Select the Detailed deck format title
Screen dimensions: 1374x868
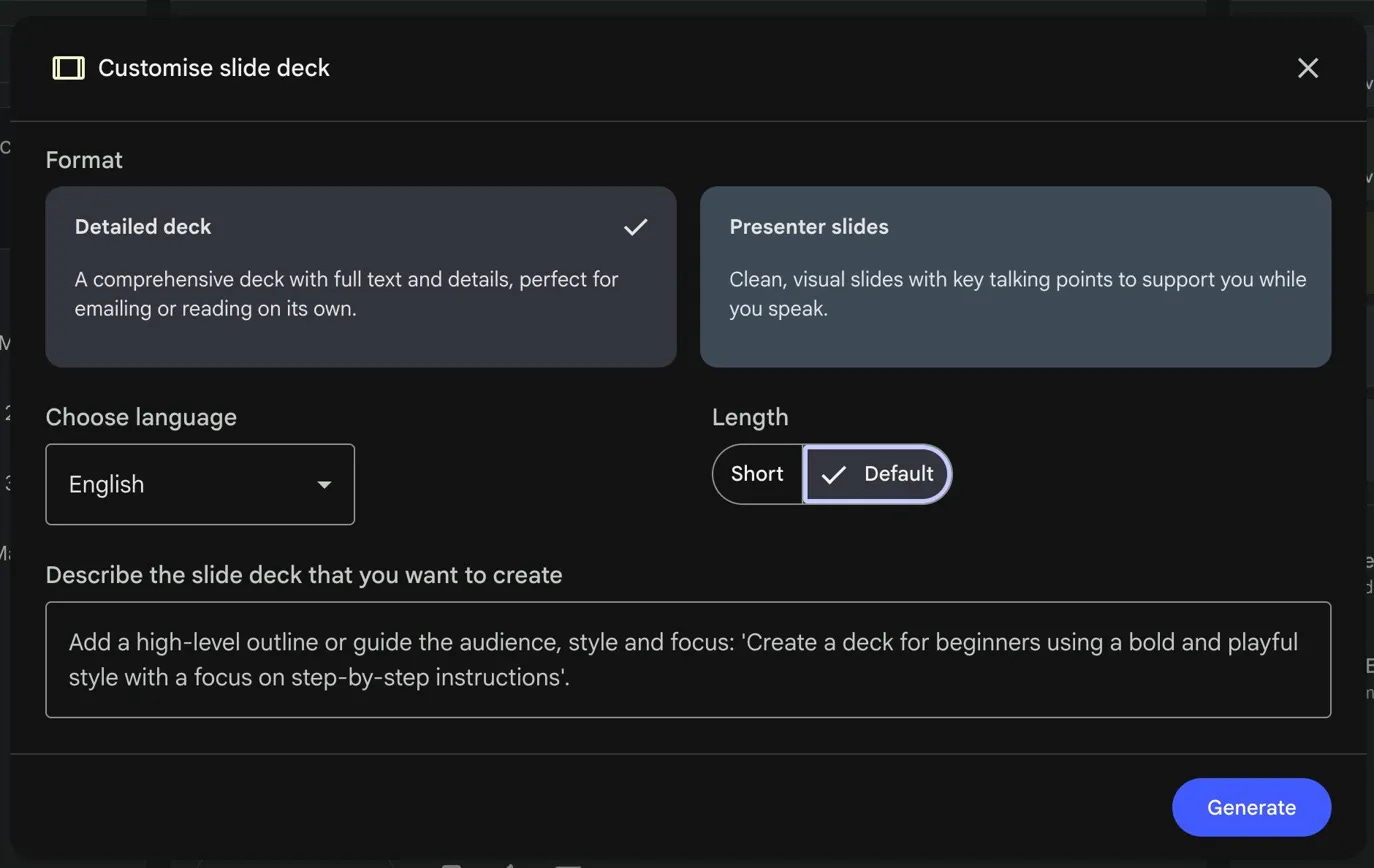(143, 227)
